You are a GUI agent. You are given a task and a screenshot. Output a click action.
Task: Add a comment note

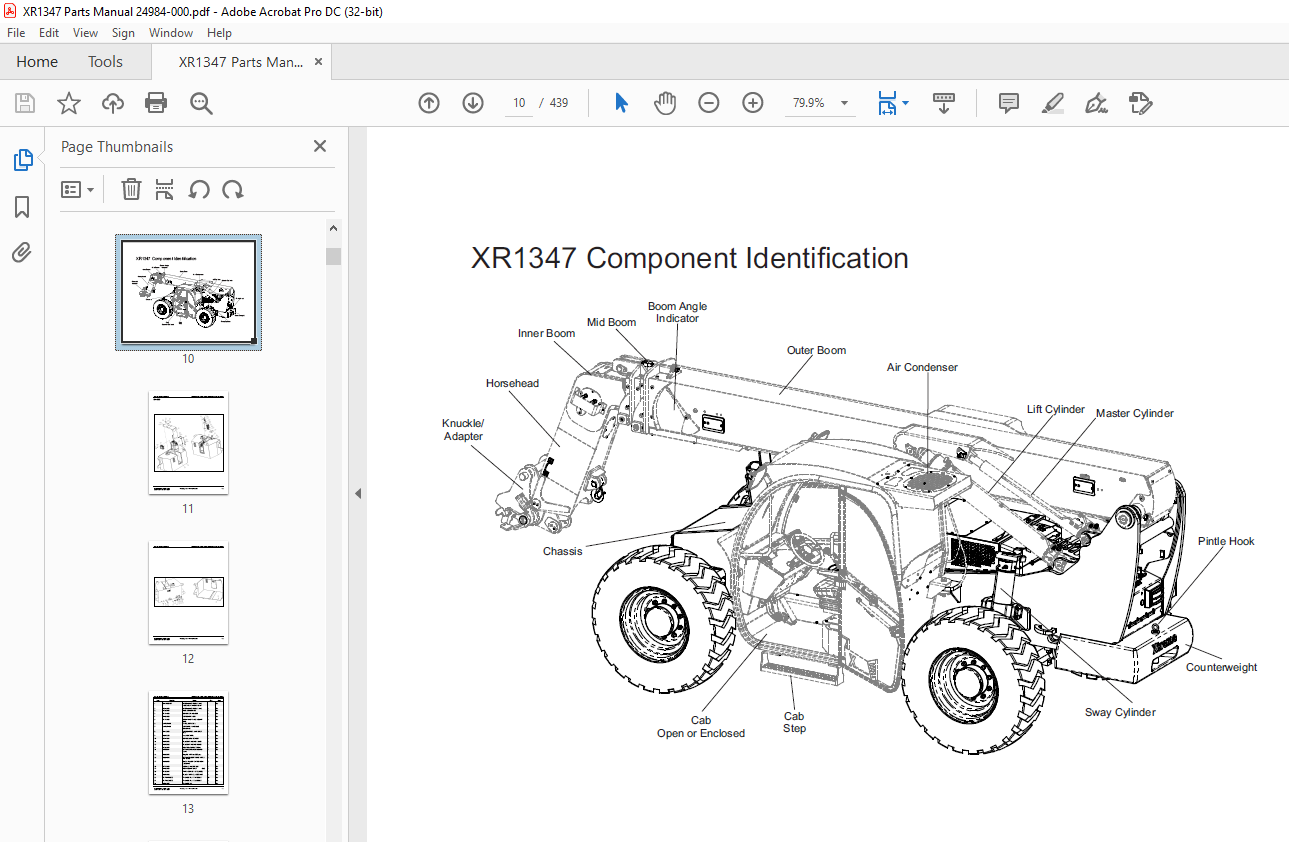click(1009, 103)
